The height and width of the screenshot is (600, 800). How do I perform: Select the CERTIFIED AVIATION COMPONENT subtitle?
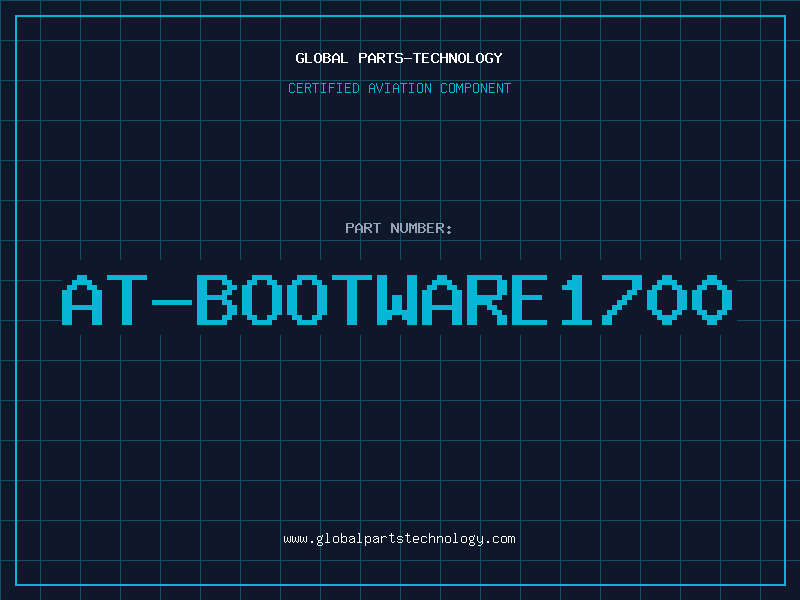(x=399, y=88)
